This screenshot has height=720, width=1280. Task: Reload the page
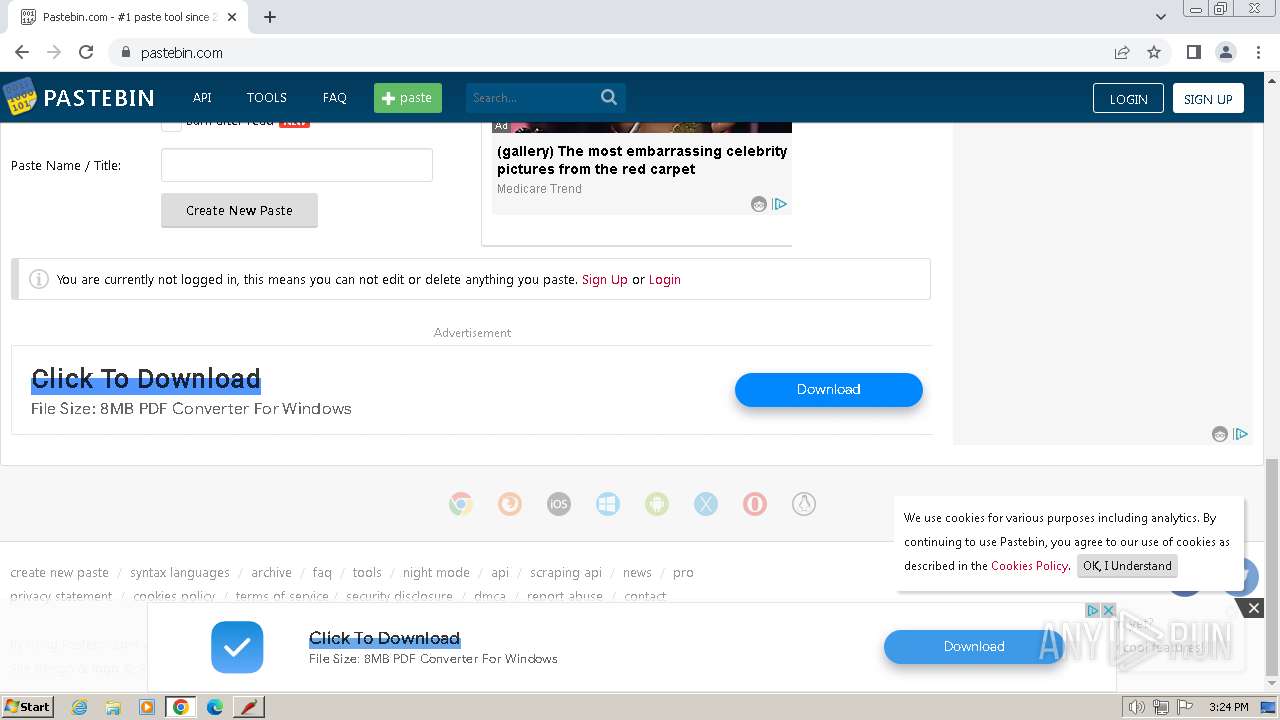pyautogui.click(x=86, y=52)
